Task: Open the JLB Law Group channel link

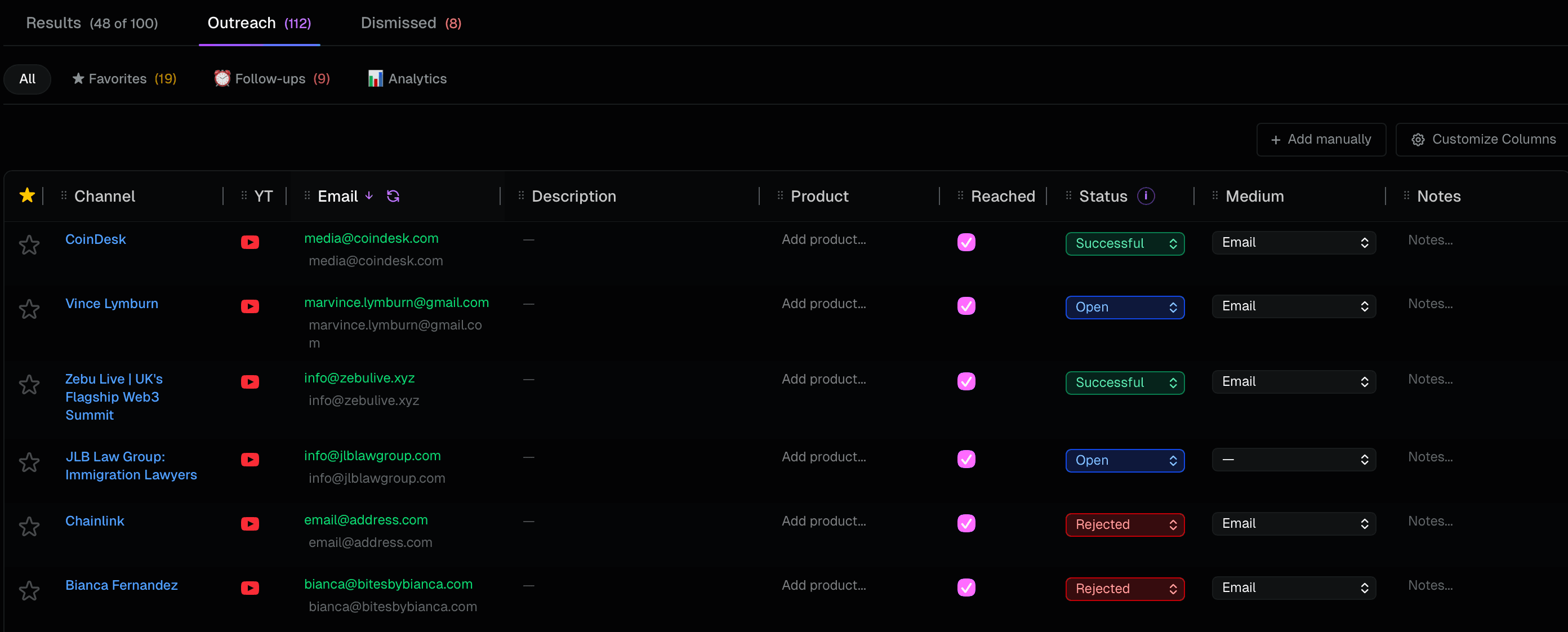Action: pyautogui.click(x=131, y=466)
